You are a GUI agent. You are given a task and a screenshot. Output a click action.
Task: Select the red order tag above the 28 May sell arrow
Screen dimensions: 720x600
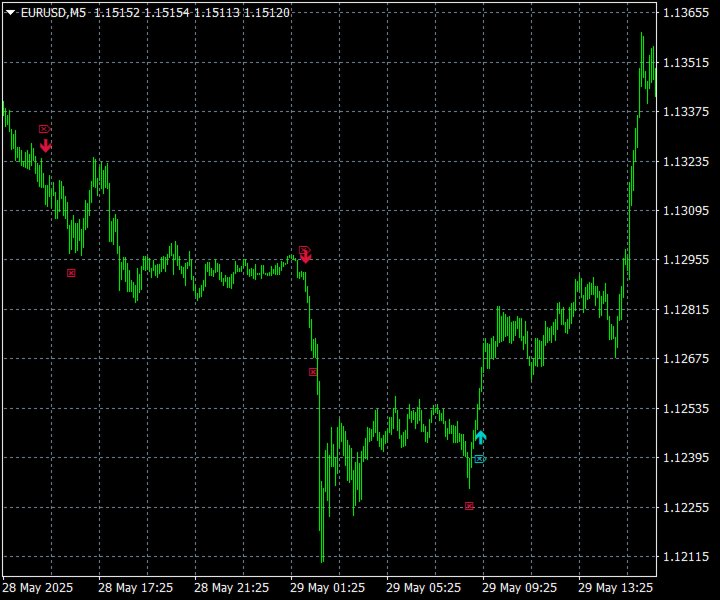tap(44, 129)
